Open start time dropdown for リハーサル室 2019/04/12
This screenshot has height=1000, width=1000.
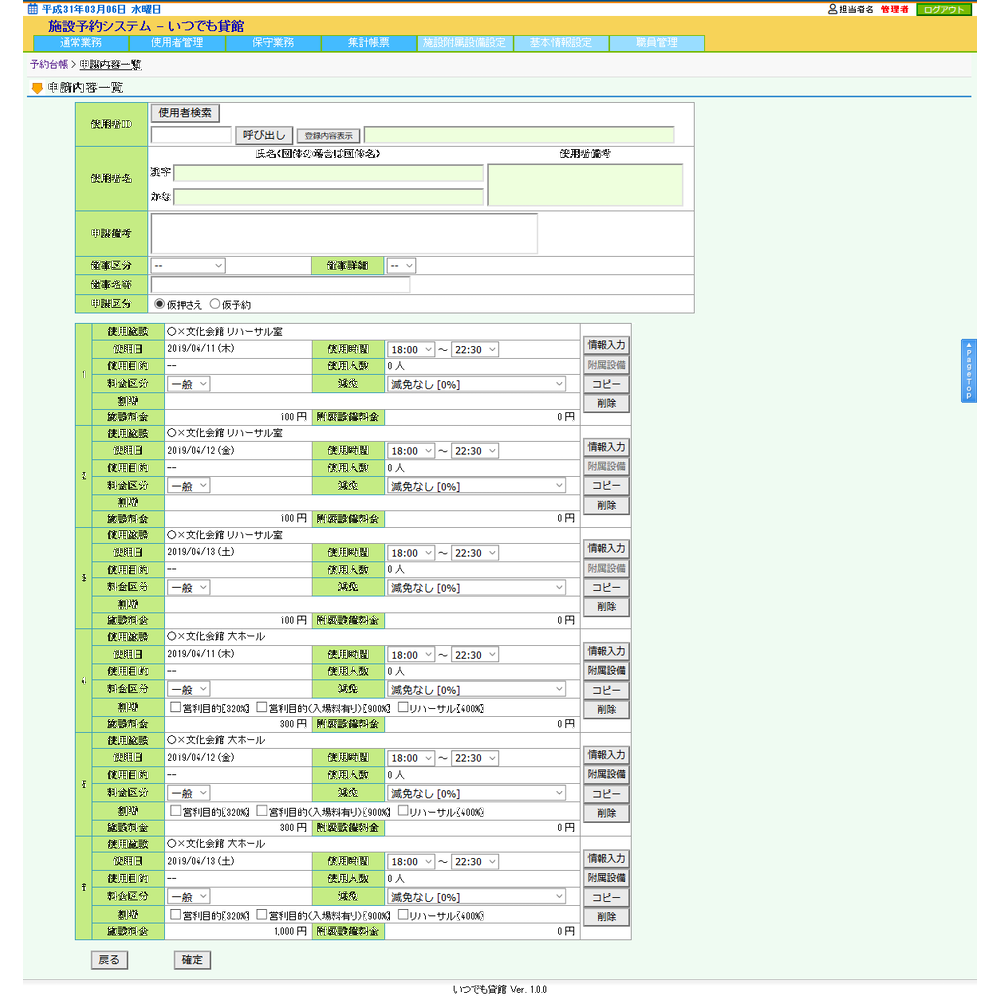click(x=411, y=451)
